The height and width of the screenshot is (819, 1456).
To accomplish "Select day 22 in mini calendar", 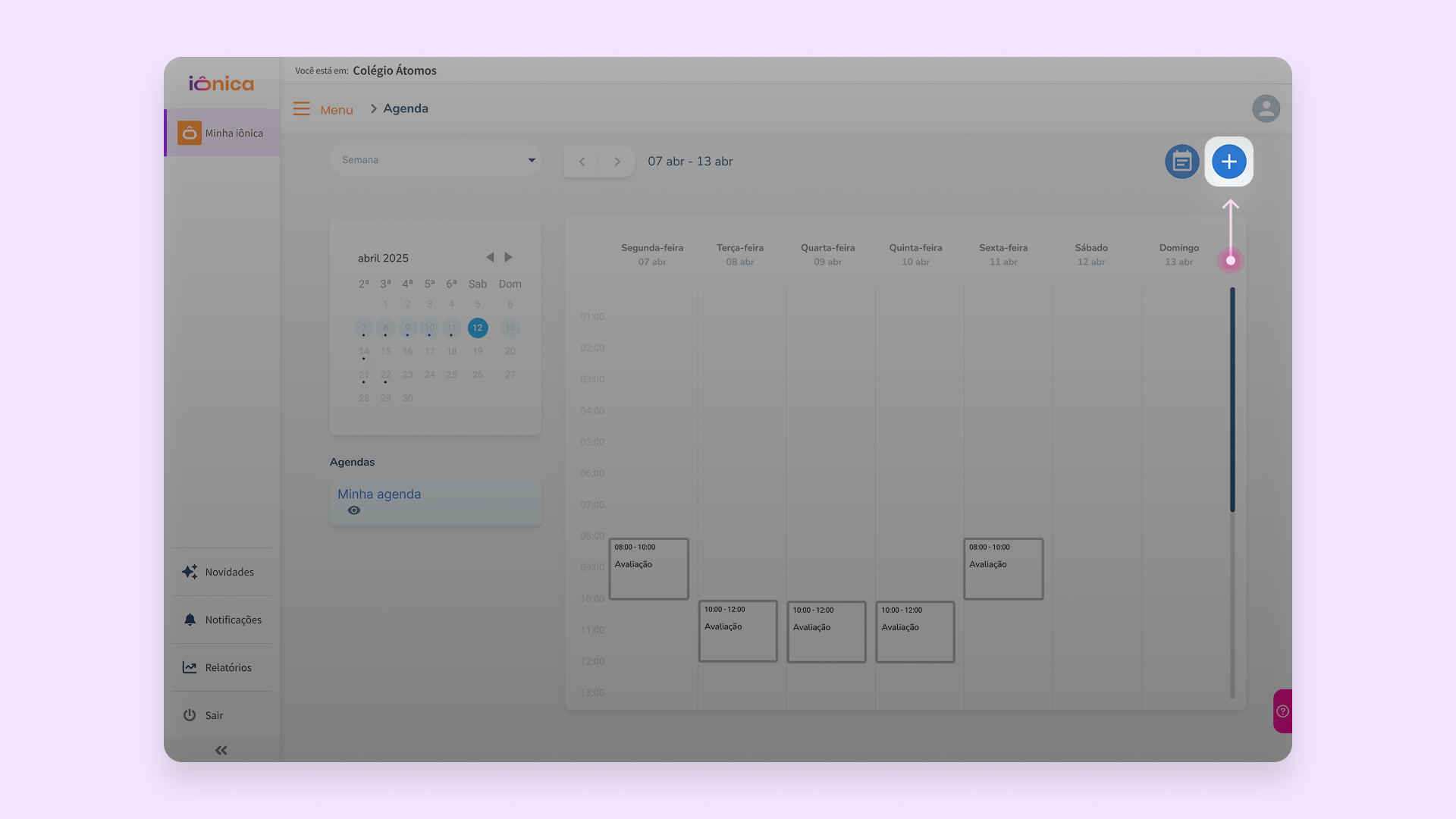I will click(385, 375).
